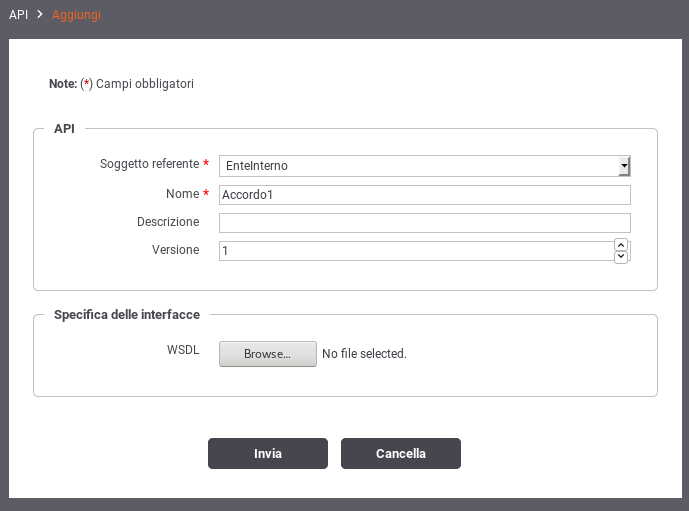Focus the Nome field containing Accordo1
The image size is (689, 511).
pyautogui.click(x=424, y=195)
